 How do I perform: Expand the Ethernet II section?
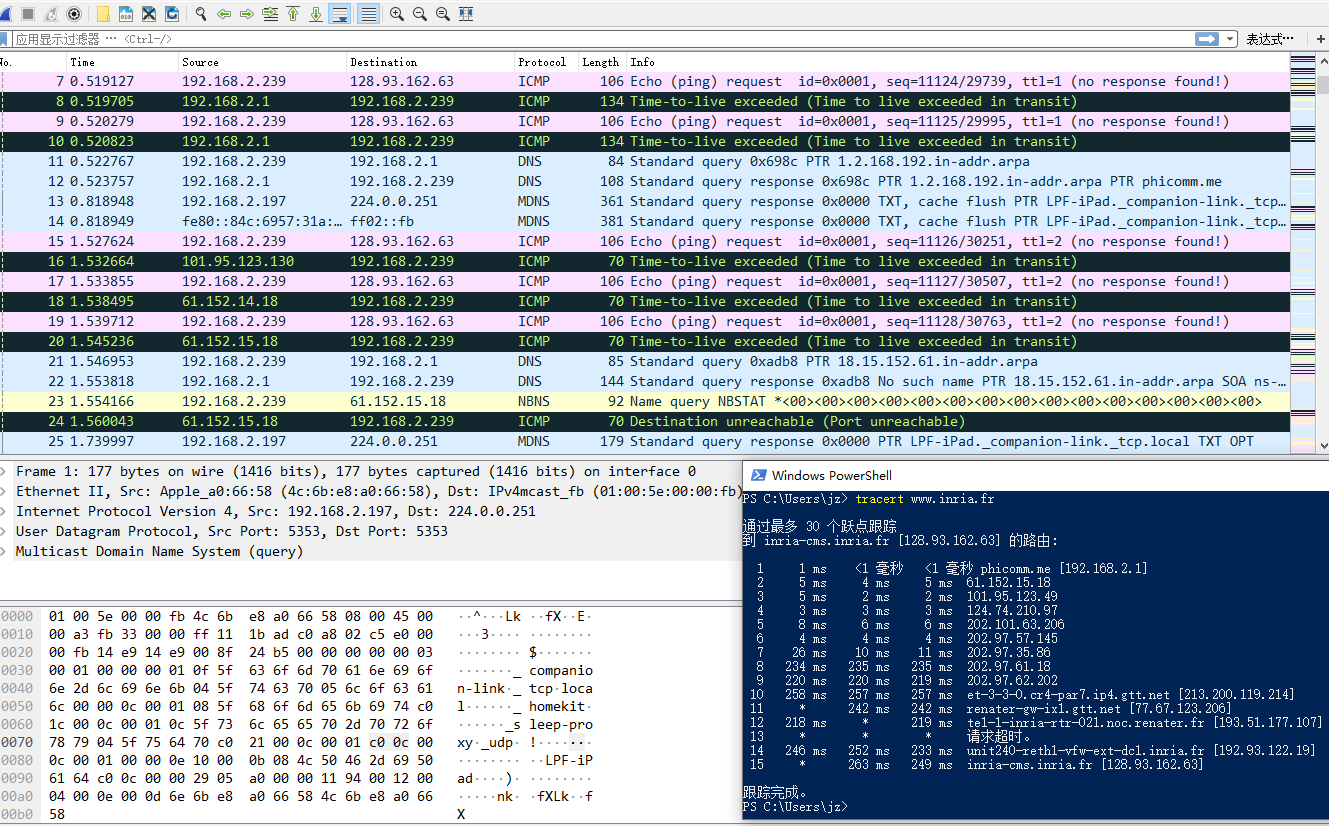pyautogui.click(x=4, y=491)
